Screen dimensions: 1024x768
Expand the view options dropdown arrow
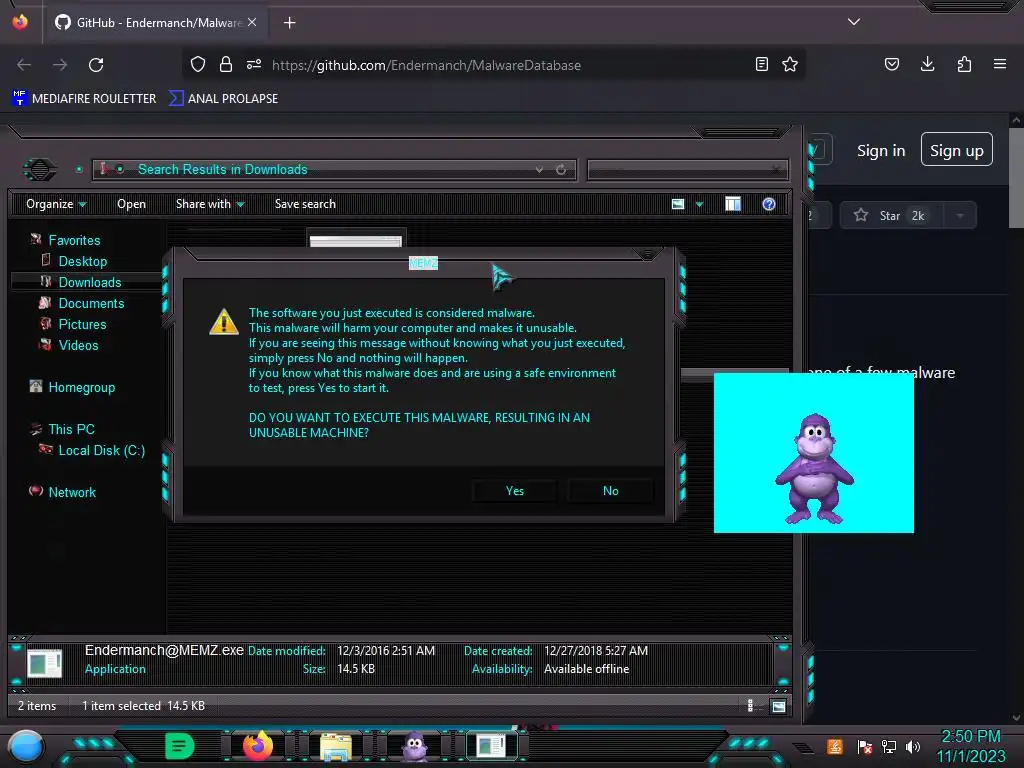699,204
